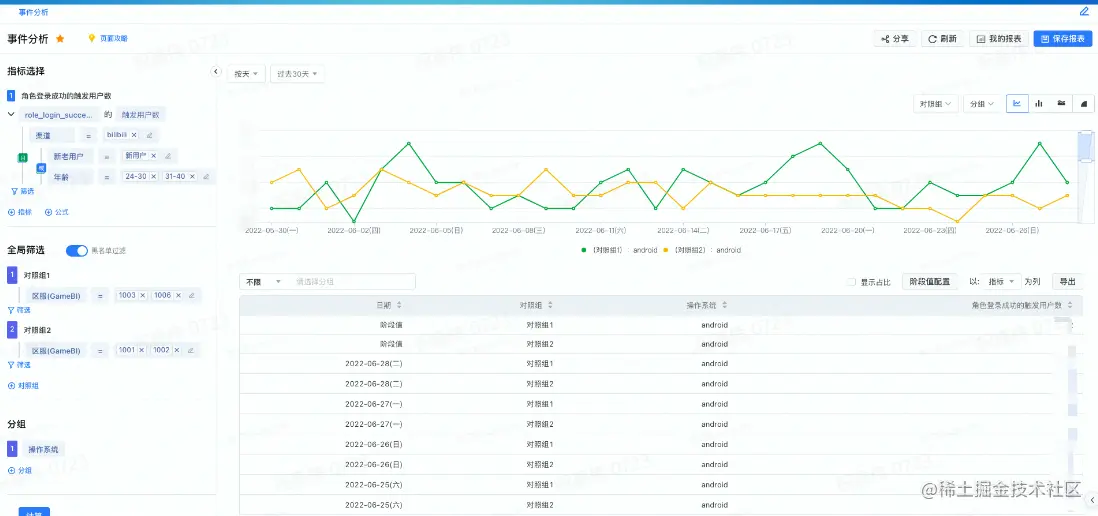Select the stacked chart view icon

coord(1062,104)
